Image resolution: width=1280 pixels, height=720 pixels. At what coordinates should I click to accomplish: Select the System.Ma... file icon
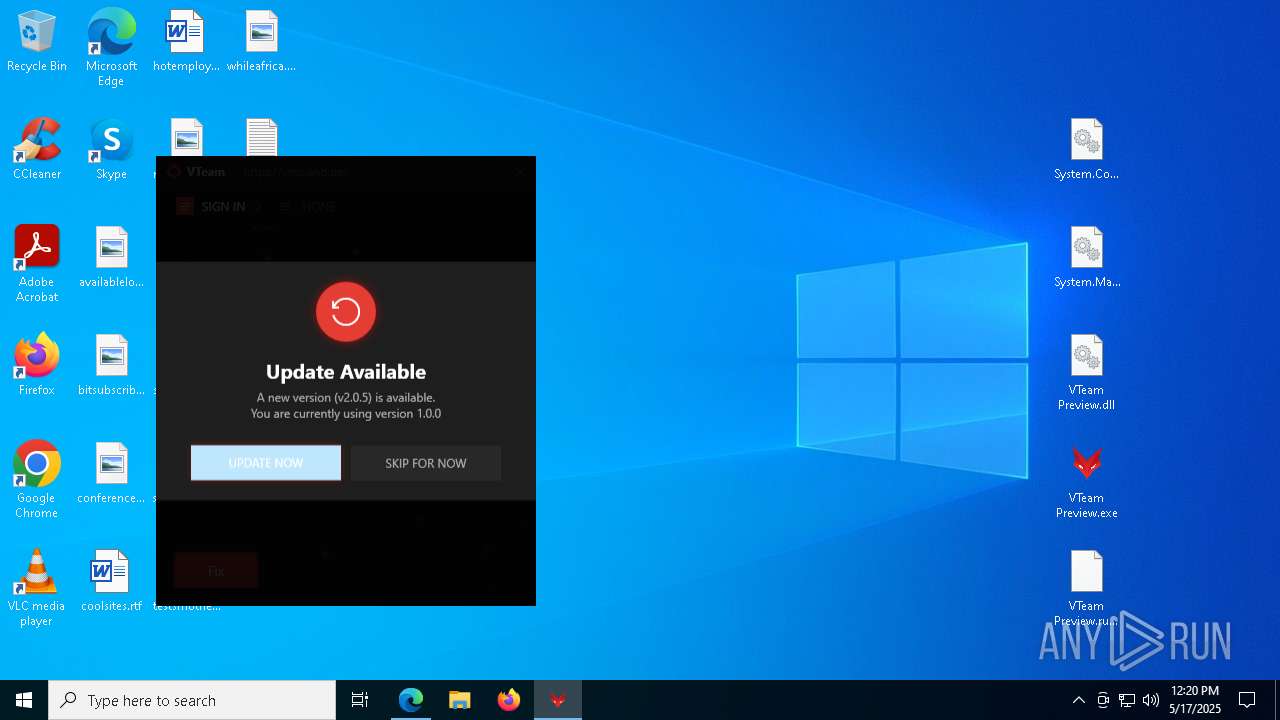[x=1086, y=258]
